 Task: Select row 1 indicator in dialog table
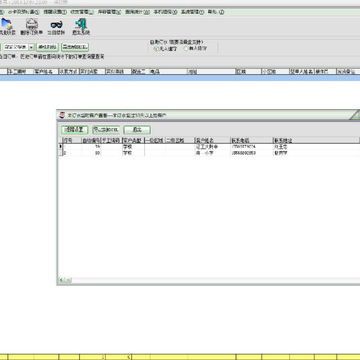[x=61, y=146]
